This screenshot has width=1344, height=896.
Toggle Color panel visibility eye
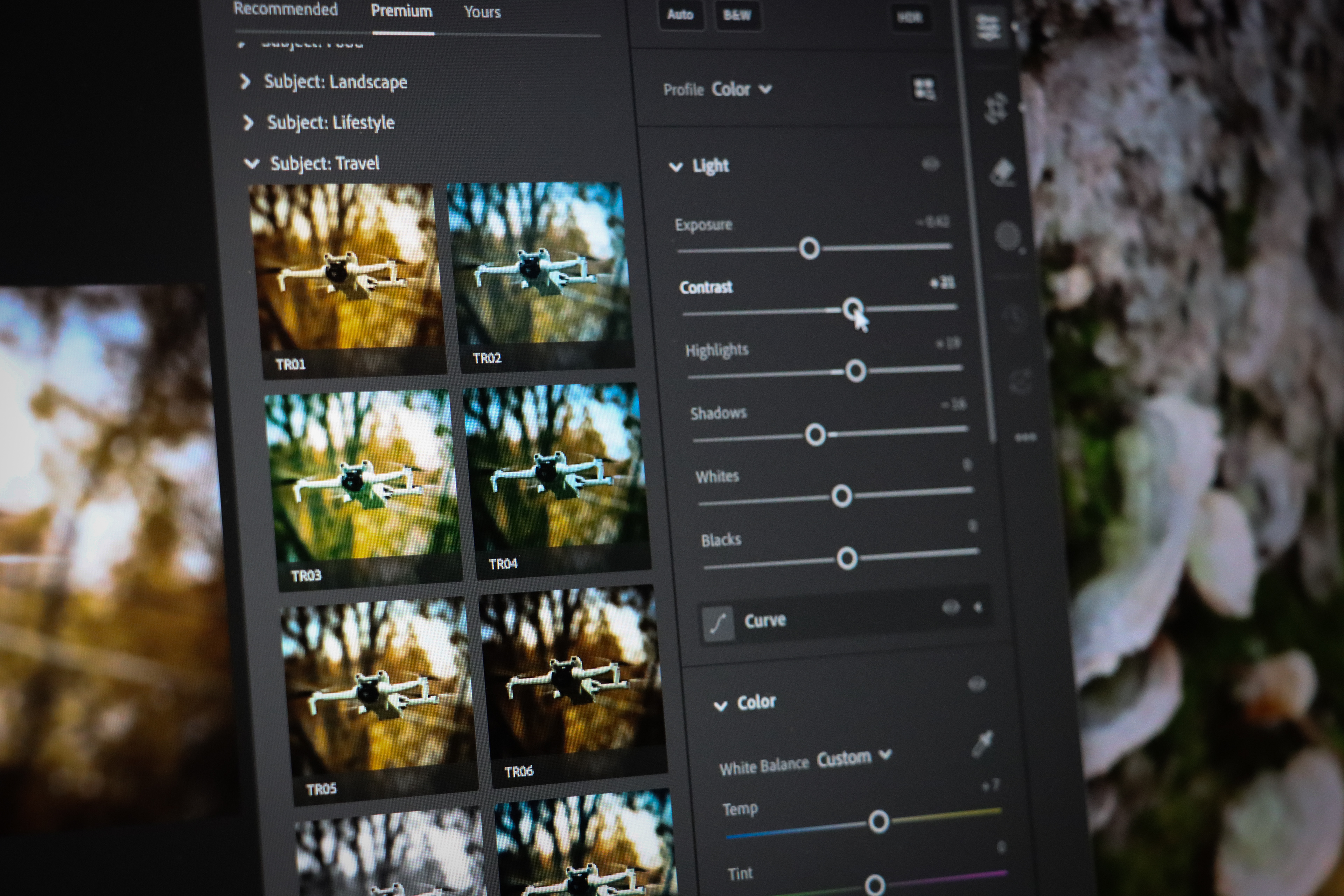[x=977, y=684]
